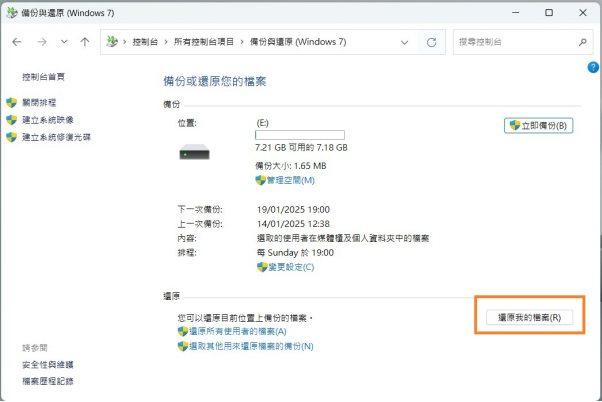Click 7.21 GB 可用的 7.18 GB text
This screenshot has height=402, width=602.
[x=301, y=147]
